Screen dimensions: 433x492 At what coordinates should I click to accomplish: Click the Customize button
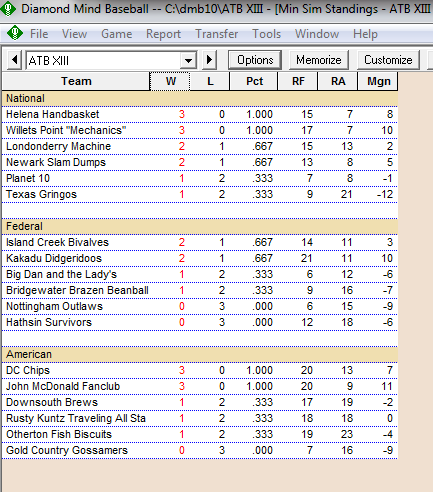pyautogui.click(x=388, y=60)
